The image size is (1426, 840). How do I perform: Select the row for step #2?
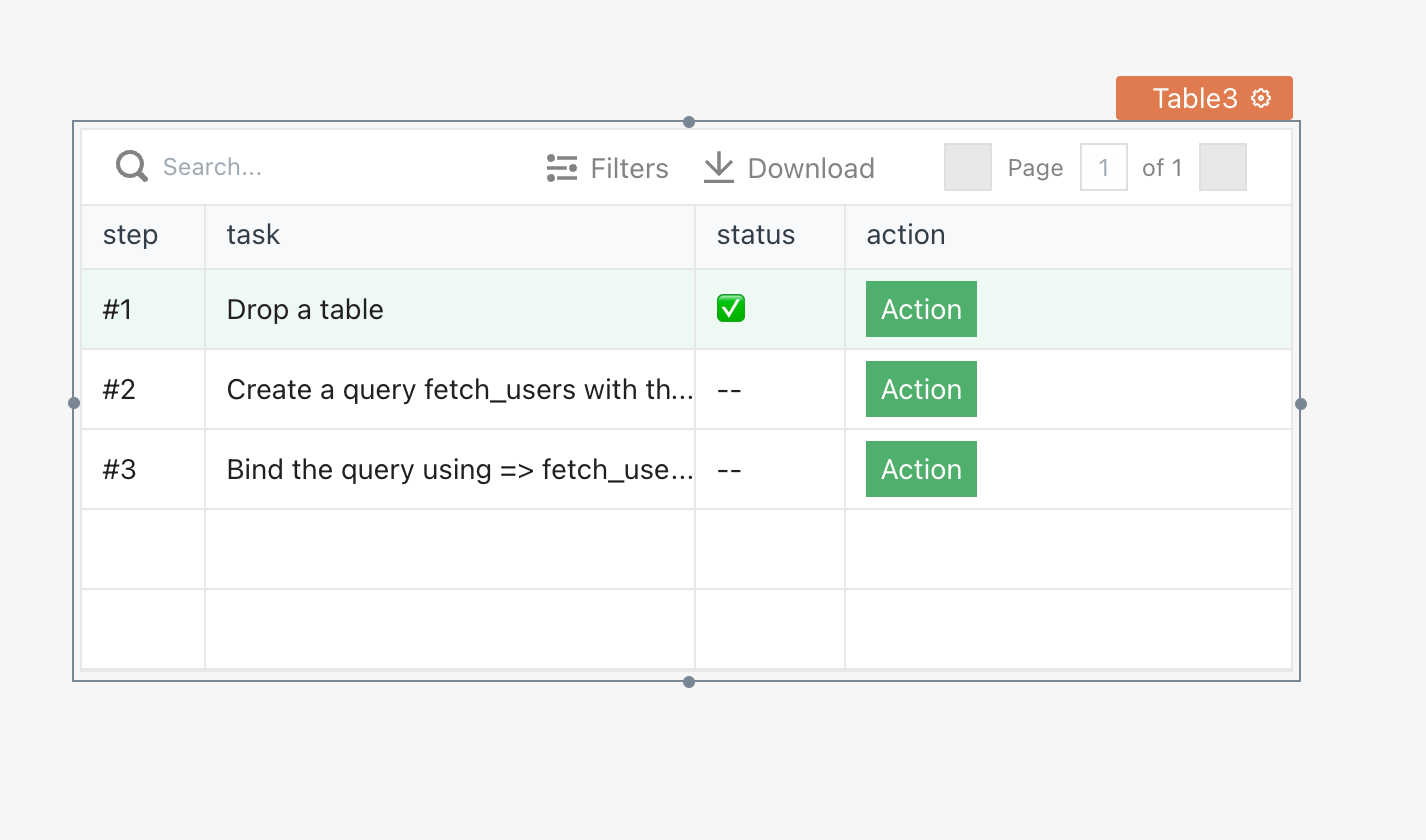400,389
